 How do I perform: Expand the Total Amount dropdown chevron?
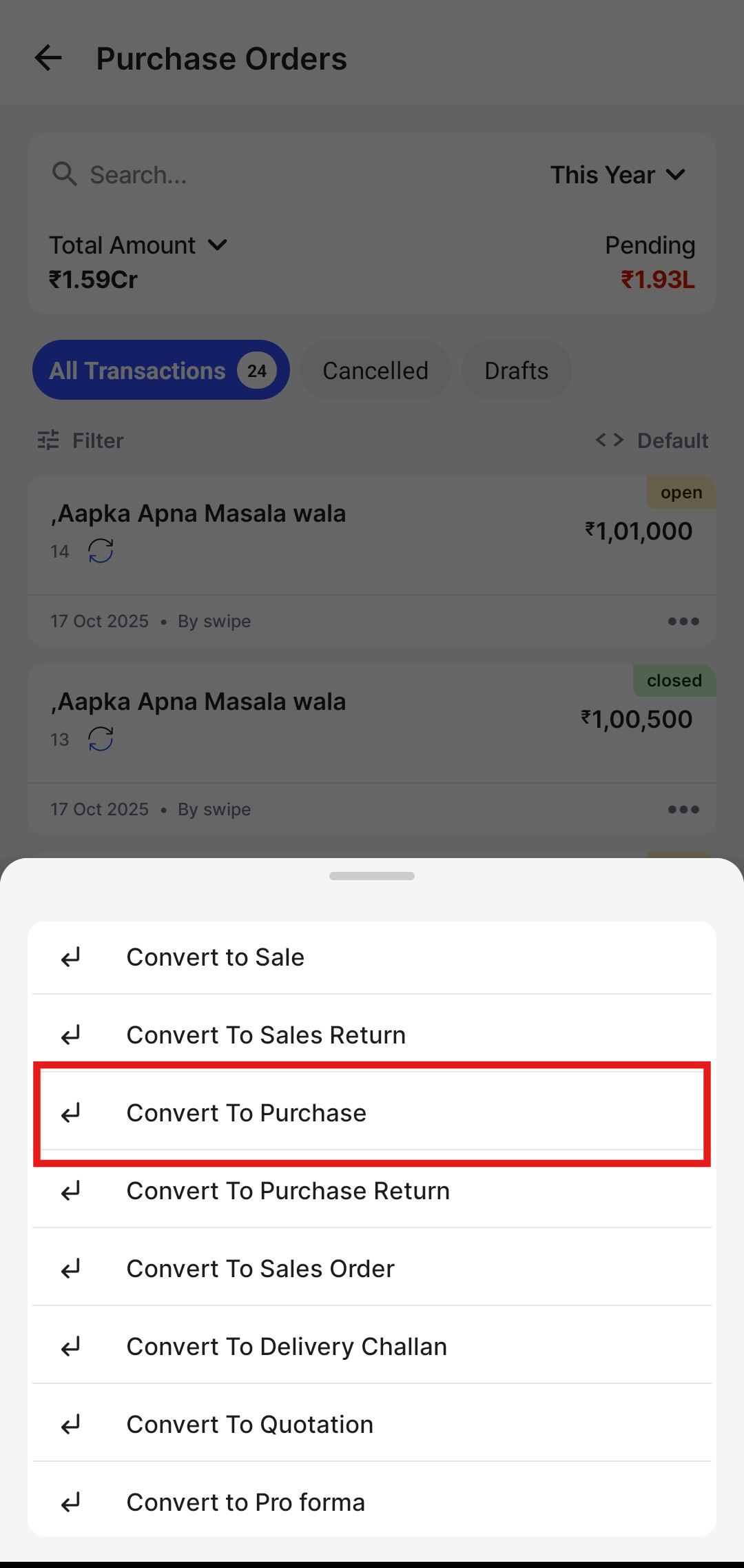click(x=218, y=245)
